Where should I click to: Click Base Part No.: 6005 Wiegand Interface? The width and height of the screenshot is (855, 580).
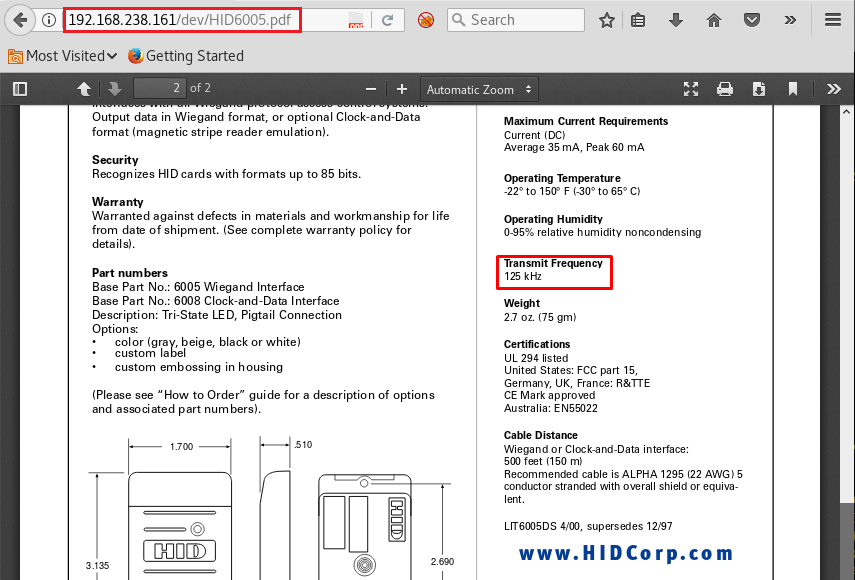[x=198, y=287]
